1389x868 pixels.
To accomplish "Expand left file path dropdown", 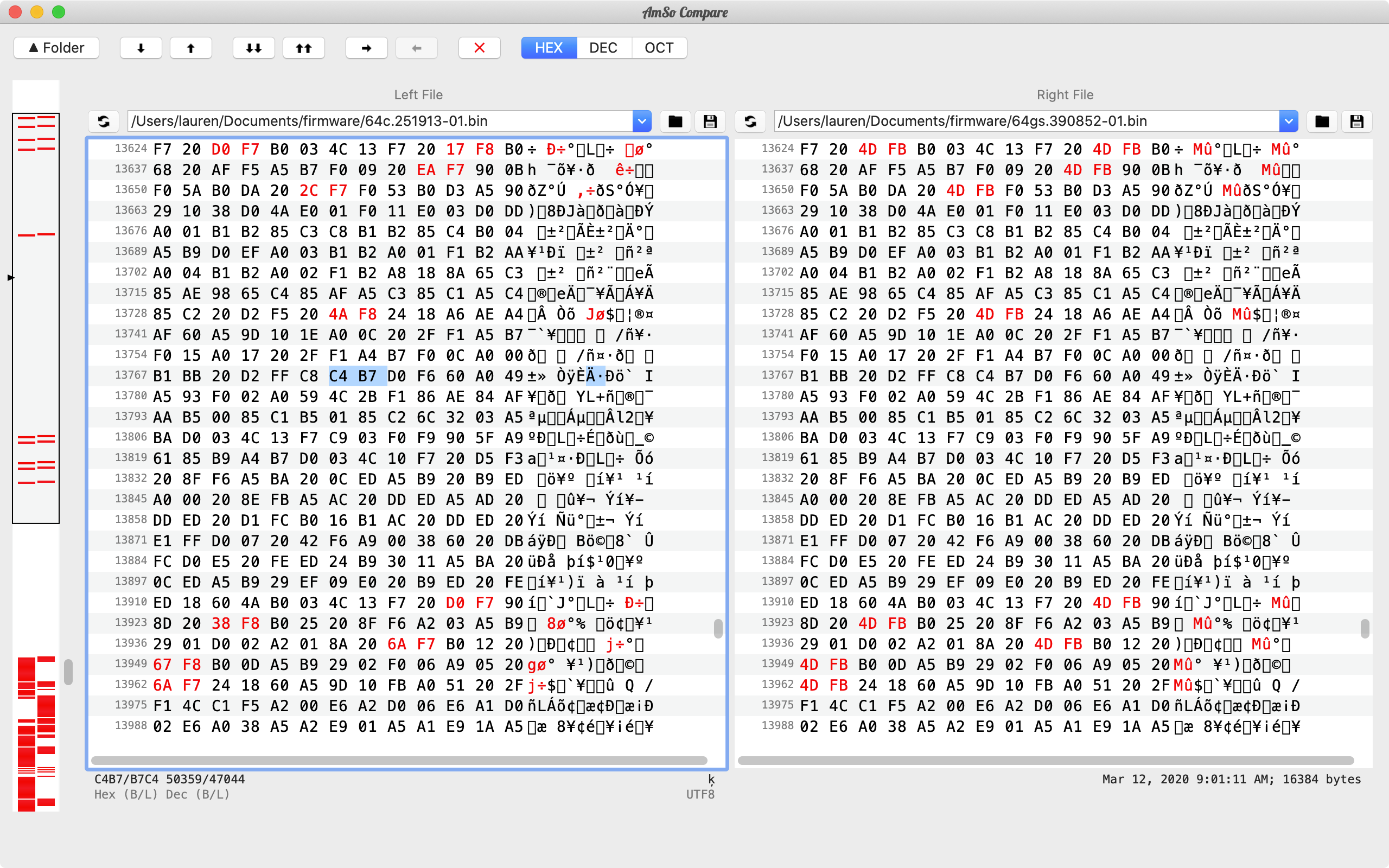I will click(x=642, y=121).
